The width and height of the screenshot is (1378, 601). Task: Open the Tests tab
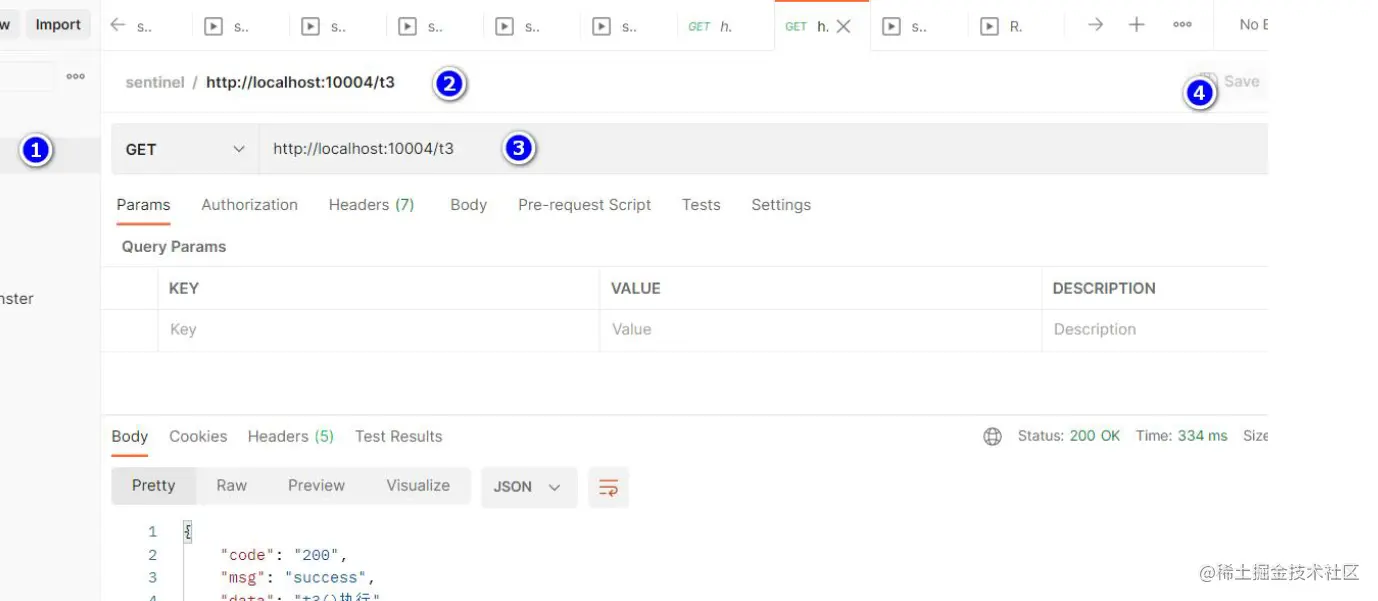(701, 205)
